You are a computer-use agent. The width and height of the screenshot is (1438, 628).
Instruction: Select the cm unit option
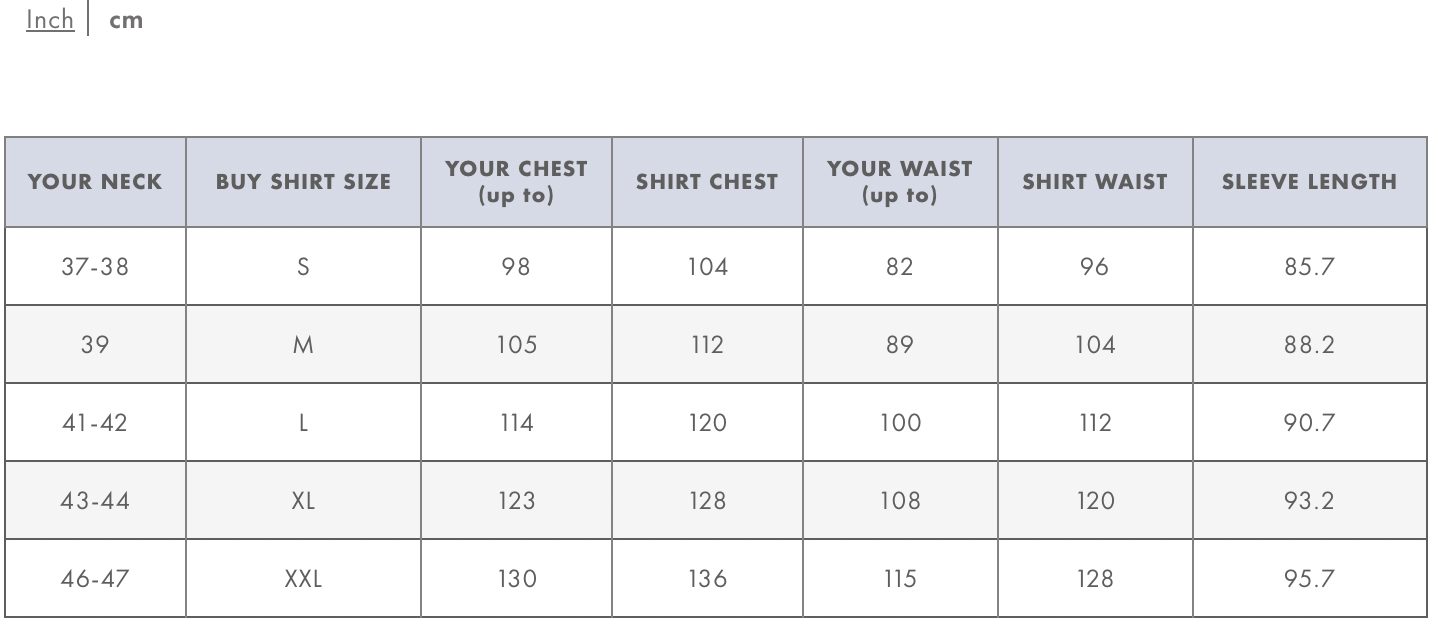click(x=126, y=20)
